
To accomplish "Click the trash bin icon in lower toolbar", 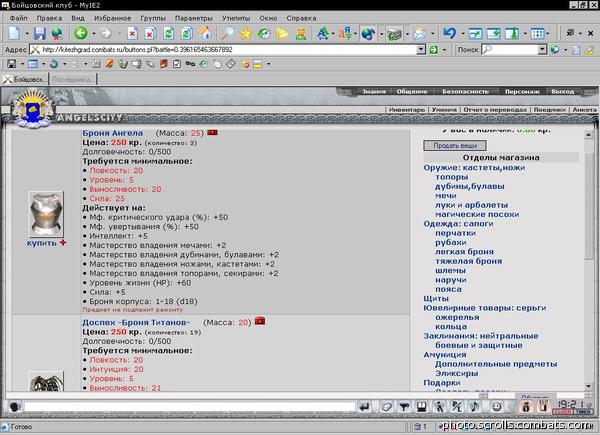I will click(123, 64).
